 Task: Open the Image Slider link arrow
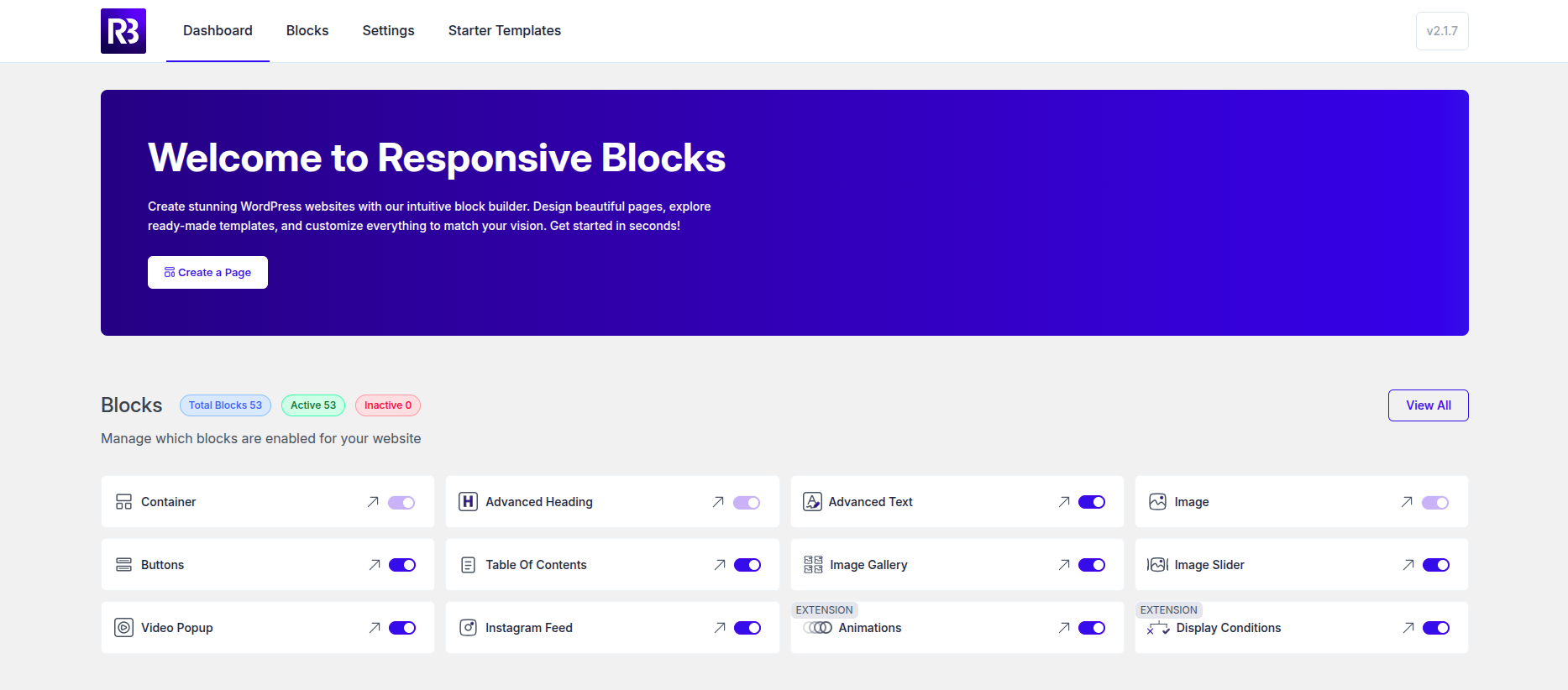(1408, 565)
